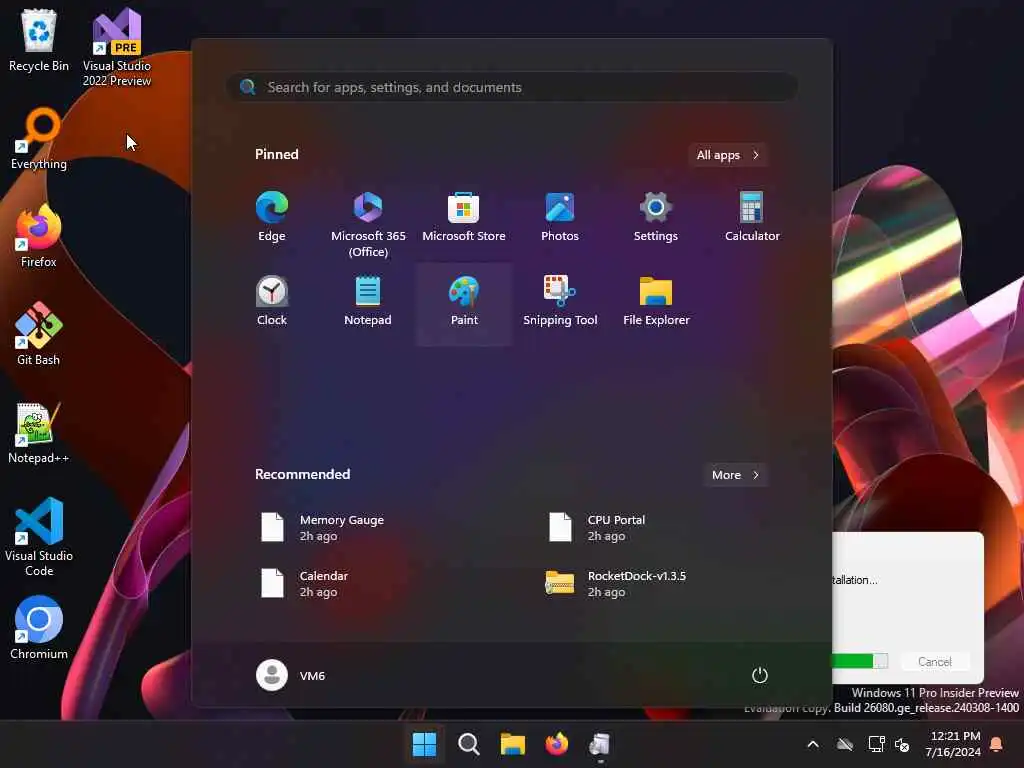Open the VM6 user account menu
Screen dimensions: 1024x768
click(x=291, y=675)
